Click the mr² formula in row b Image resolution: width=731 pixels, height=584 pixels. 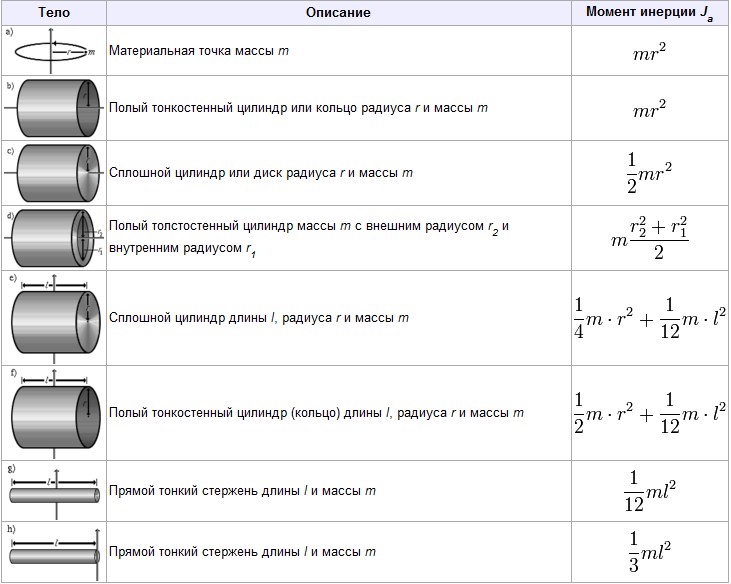pos(650,110)
